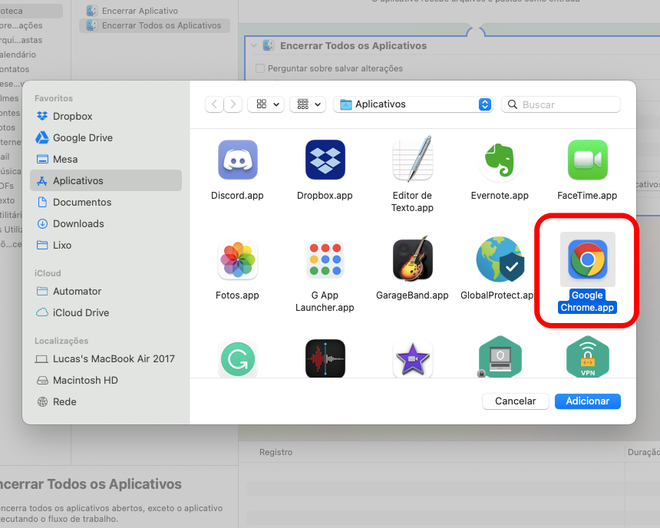Select Evernote.app icon
This screenshot has width=660, height=528.
(500, 160)
